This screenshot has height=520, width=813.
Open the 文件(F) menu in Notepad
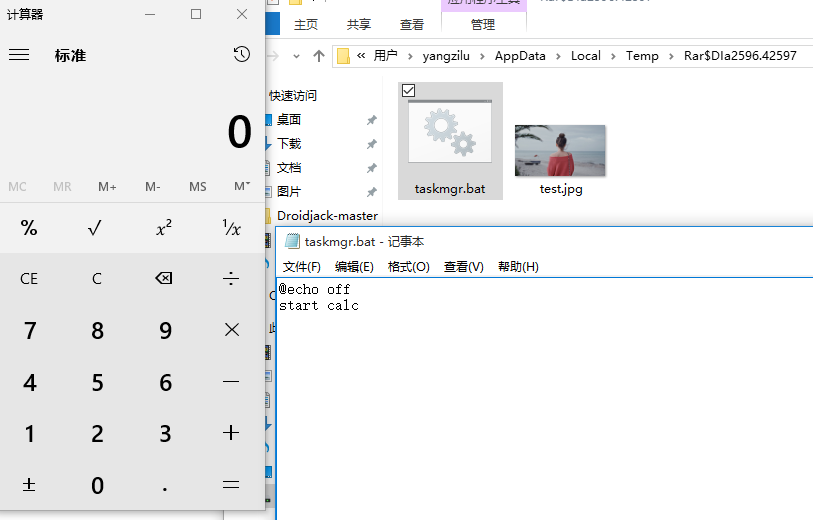click(302, 266)
